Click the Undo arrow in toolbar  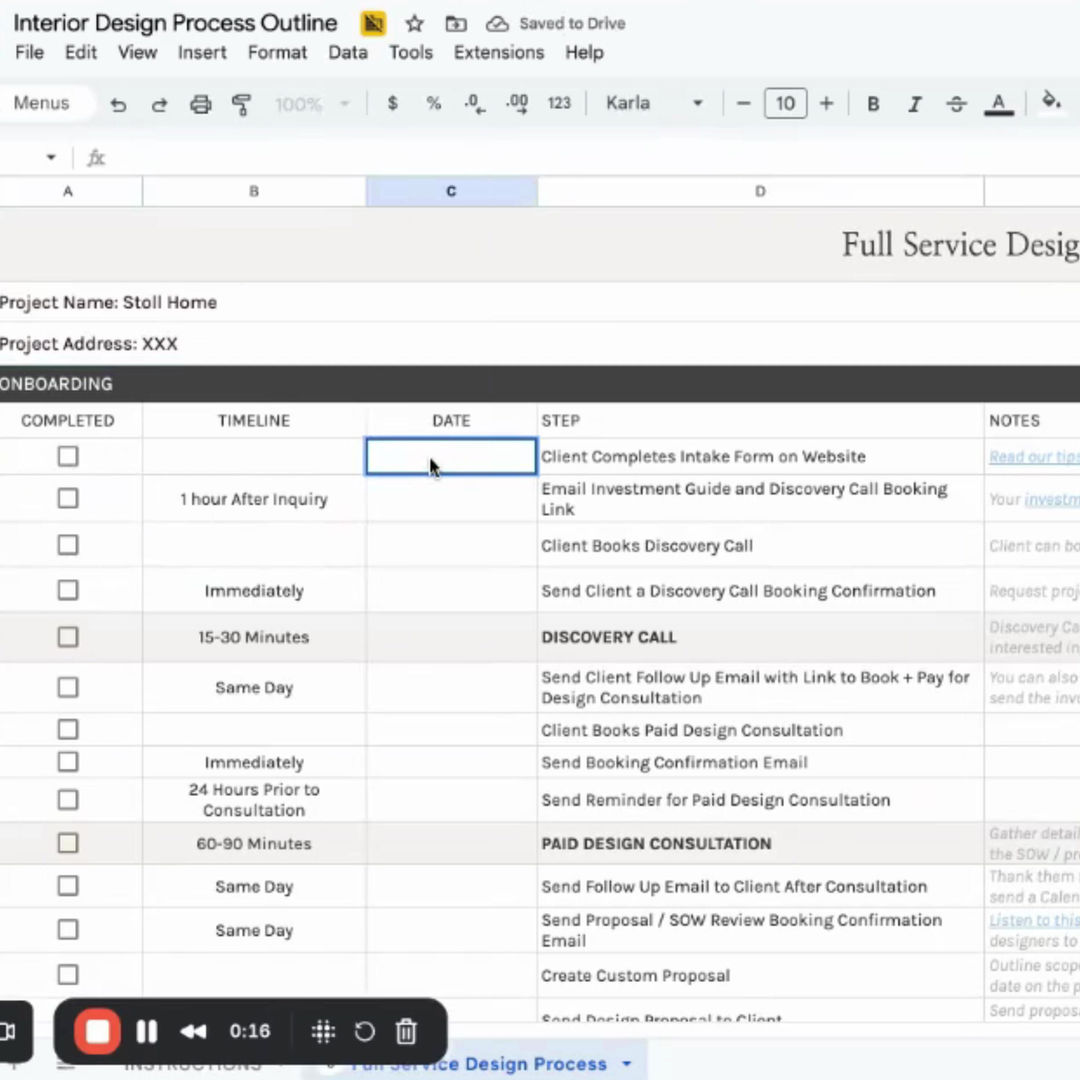point(118,104)
